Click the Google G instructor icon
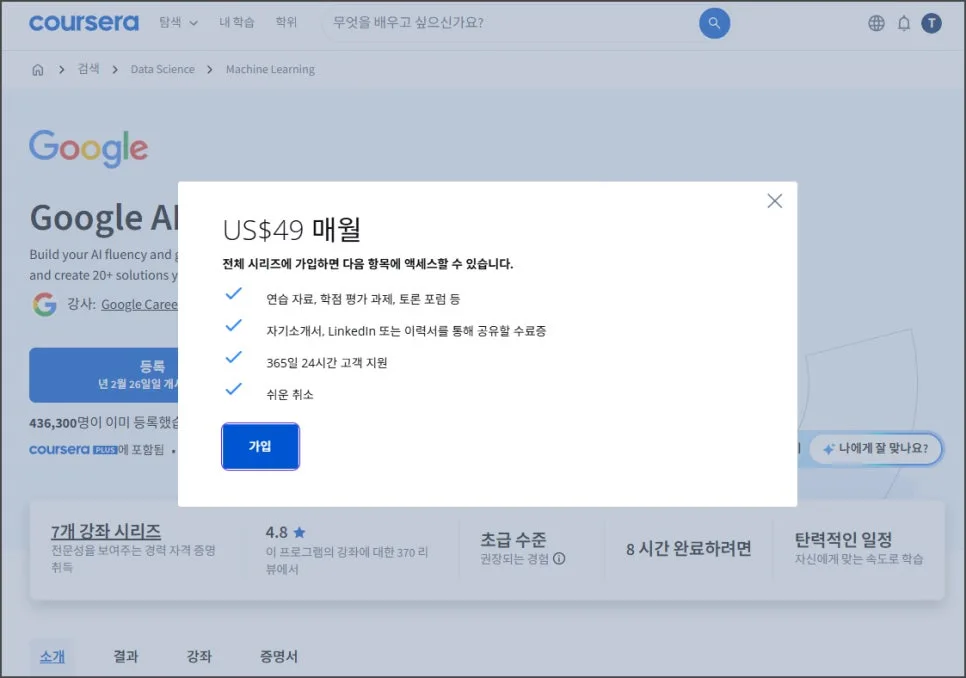966x678 pixels. pyautogui.click(x=44, y=304)
